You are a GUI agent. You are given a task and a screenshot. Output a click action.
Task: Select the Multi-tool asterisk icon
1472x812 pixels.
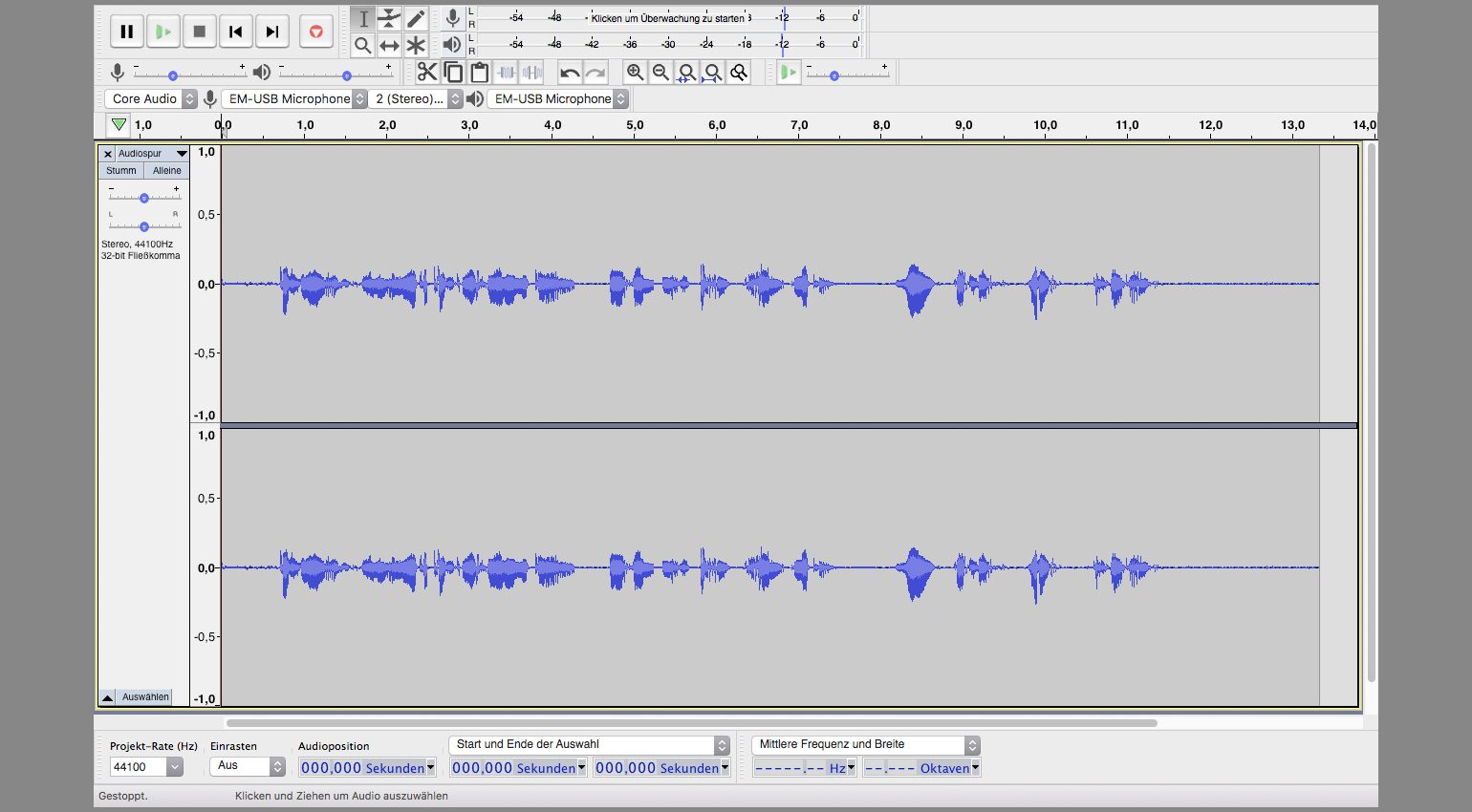416,45
